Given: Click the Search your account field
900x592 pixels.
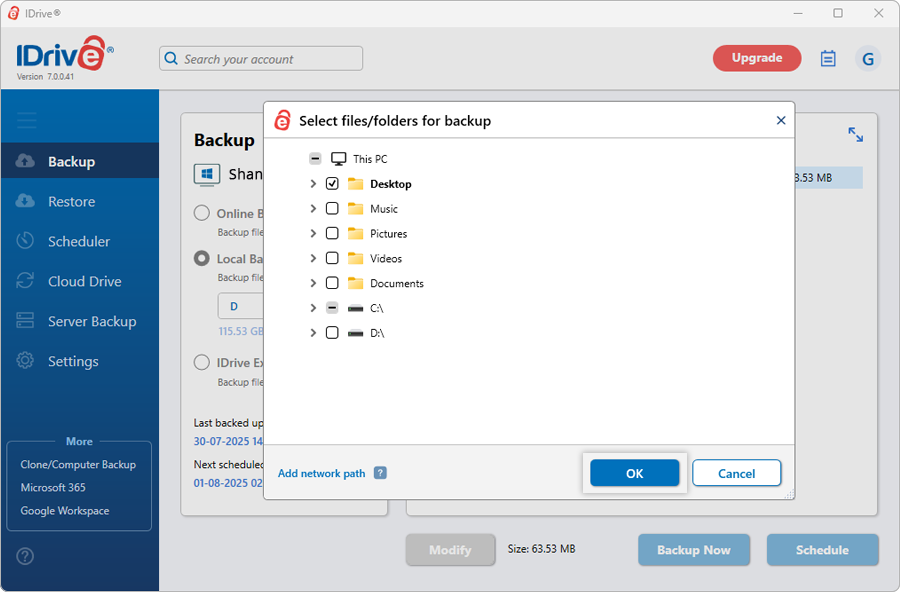Looking at the screenshot, I should point(261,59).
